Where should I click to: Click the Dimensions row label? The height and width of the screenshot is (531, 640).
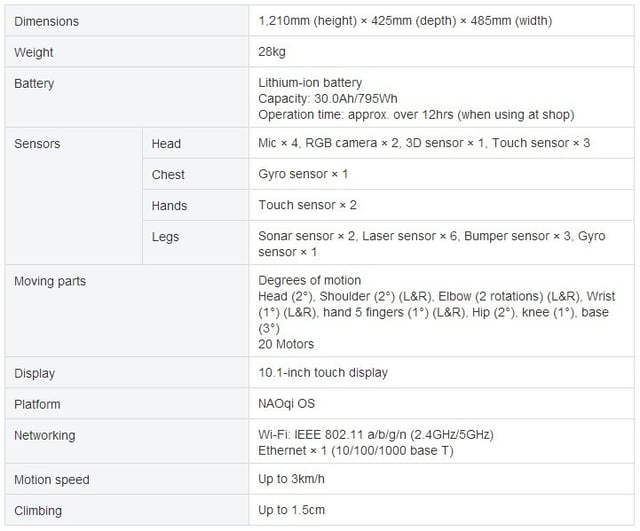point(46,21)
